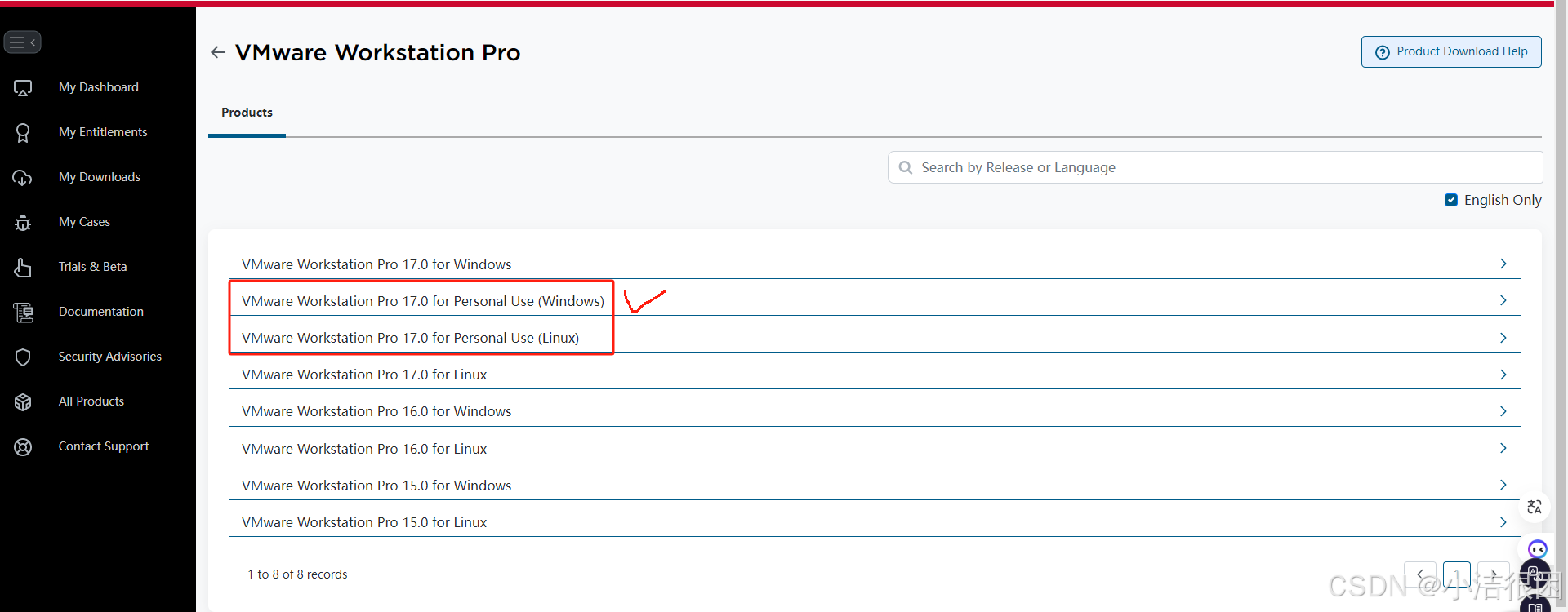Viewport: 1568px width, 612px height.
Task: Select text VMware Workstation Pro 17.0 for Linux
Action: click(364, 375)
